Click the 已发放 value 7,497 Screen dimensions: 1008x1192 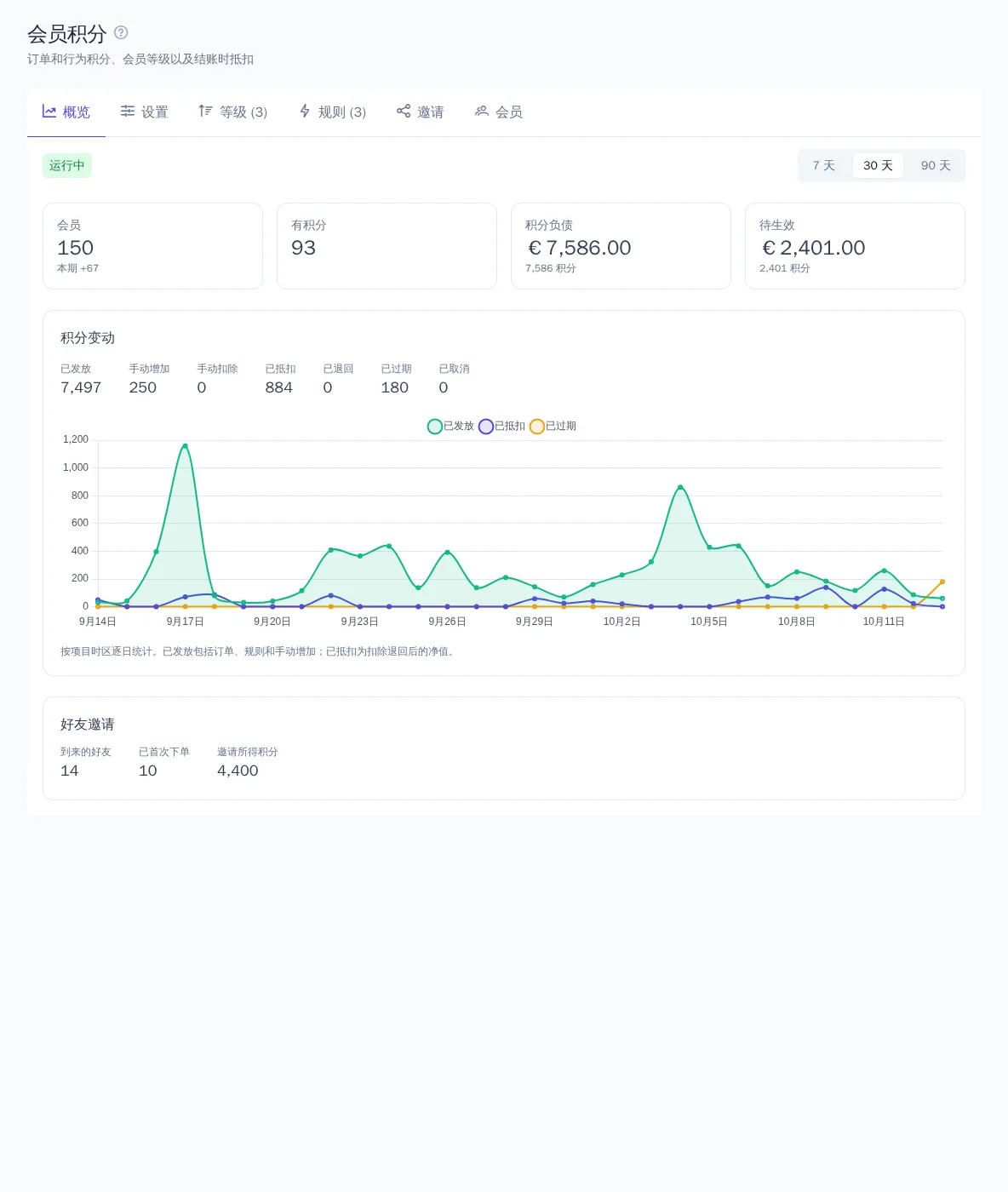coord(81,387)
